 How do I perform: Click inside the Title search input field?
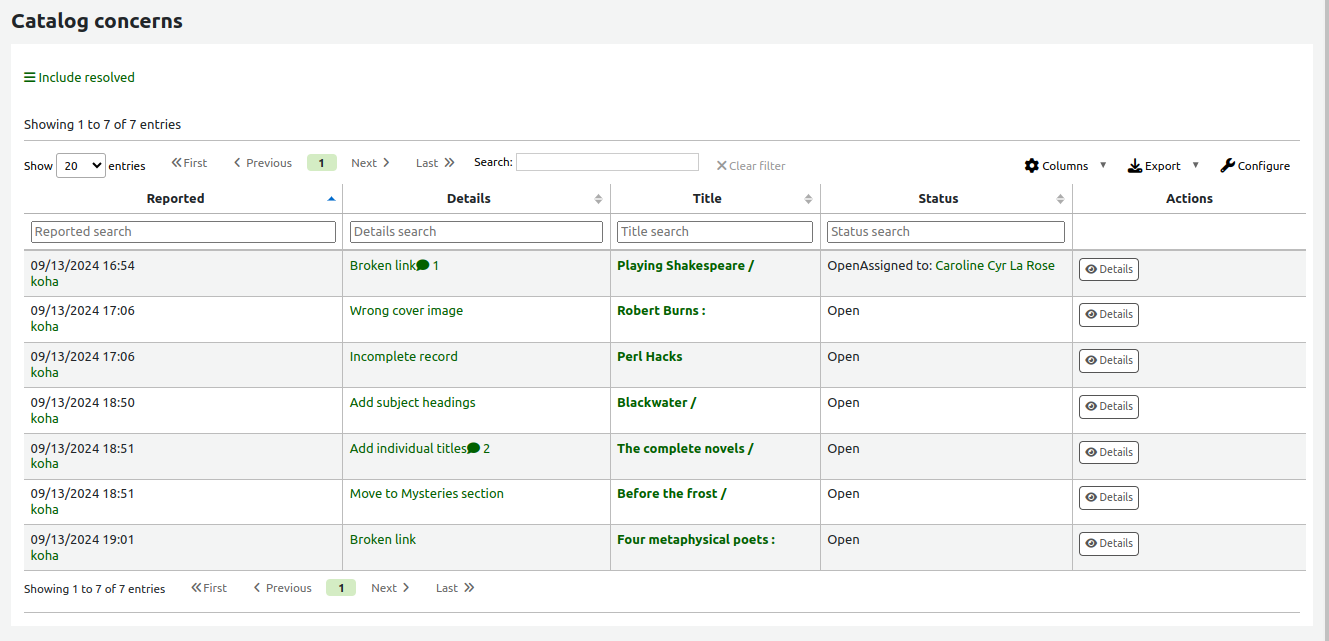(714, 231)
